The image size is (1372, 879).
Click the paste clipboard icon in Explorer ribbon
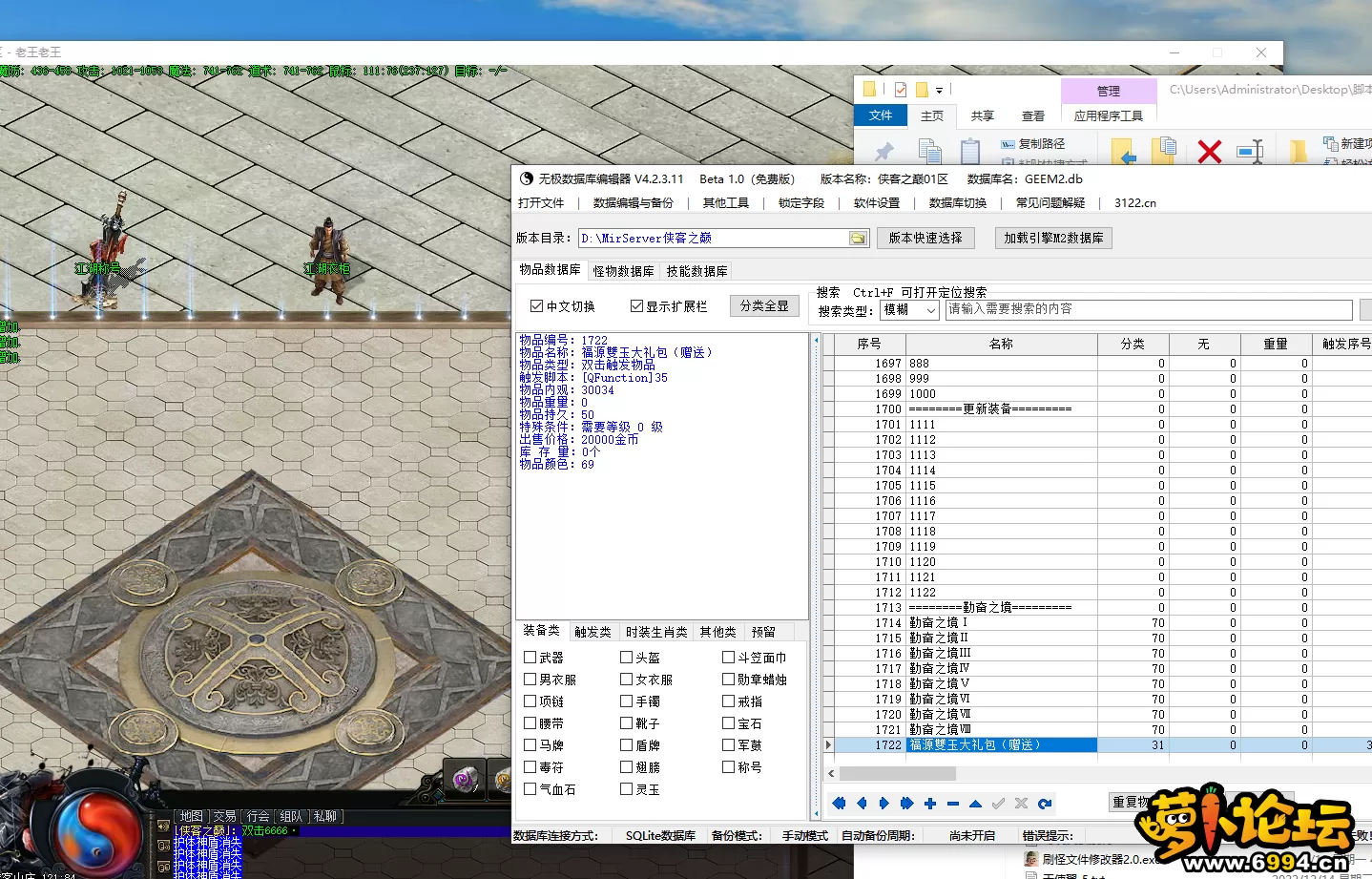970,151
